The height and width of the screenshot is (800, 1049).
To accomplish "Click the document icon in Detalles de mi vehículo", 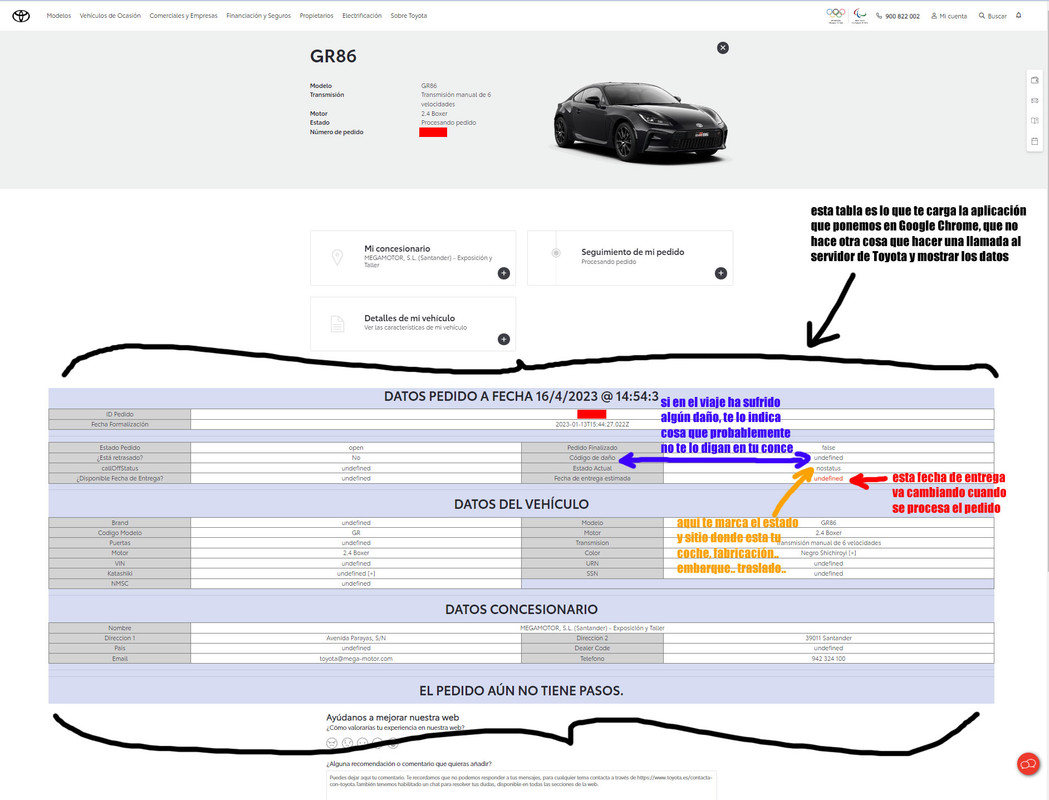I will (x=337, y=324).
